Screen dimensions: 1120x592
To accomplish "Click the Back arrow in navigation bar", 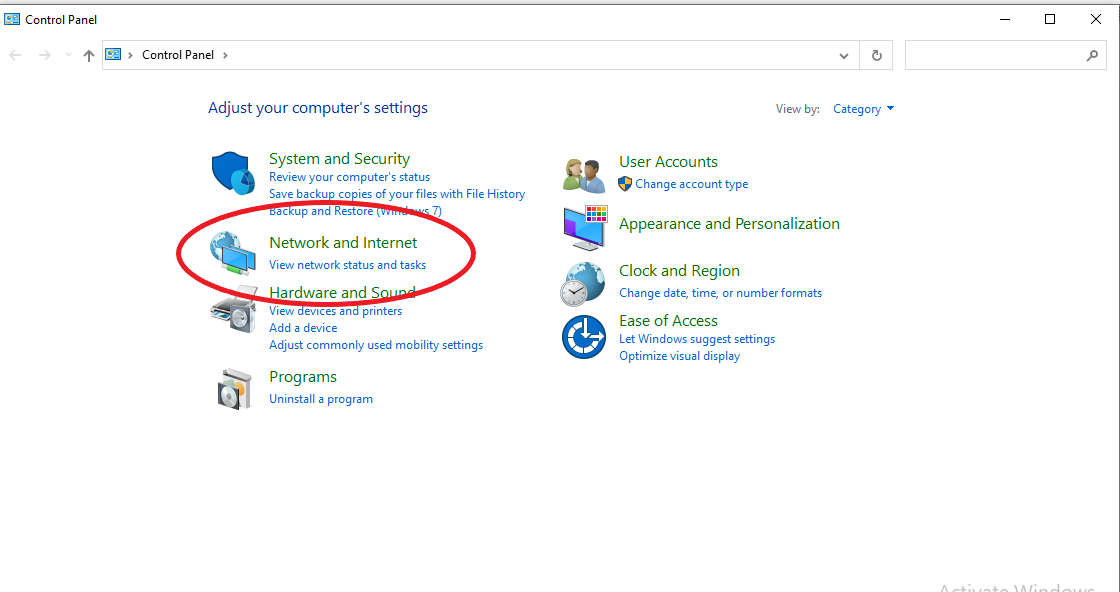I will (x=15, y=55).
